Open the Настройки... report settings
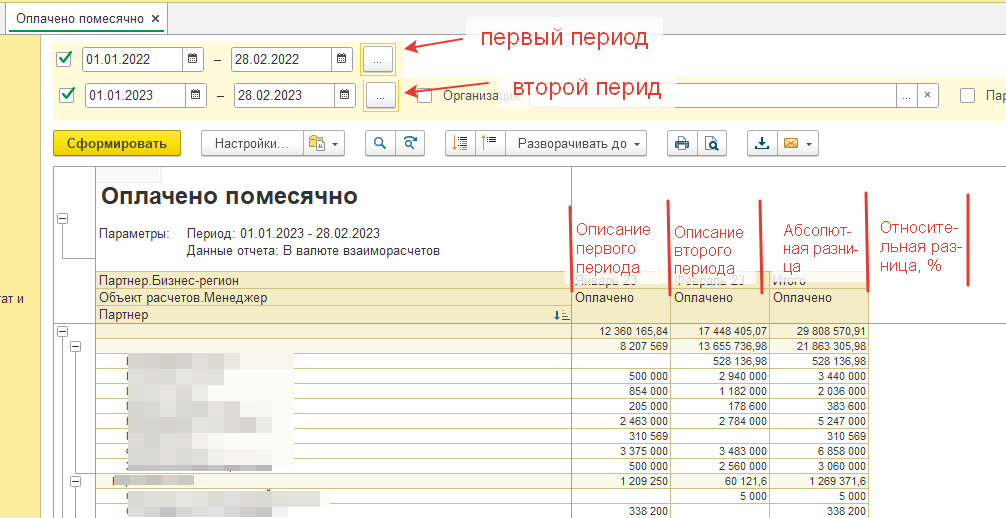Screen dimensions: 1006x518 pyautogui.click(x=251, y=143)
